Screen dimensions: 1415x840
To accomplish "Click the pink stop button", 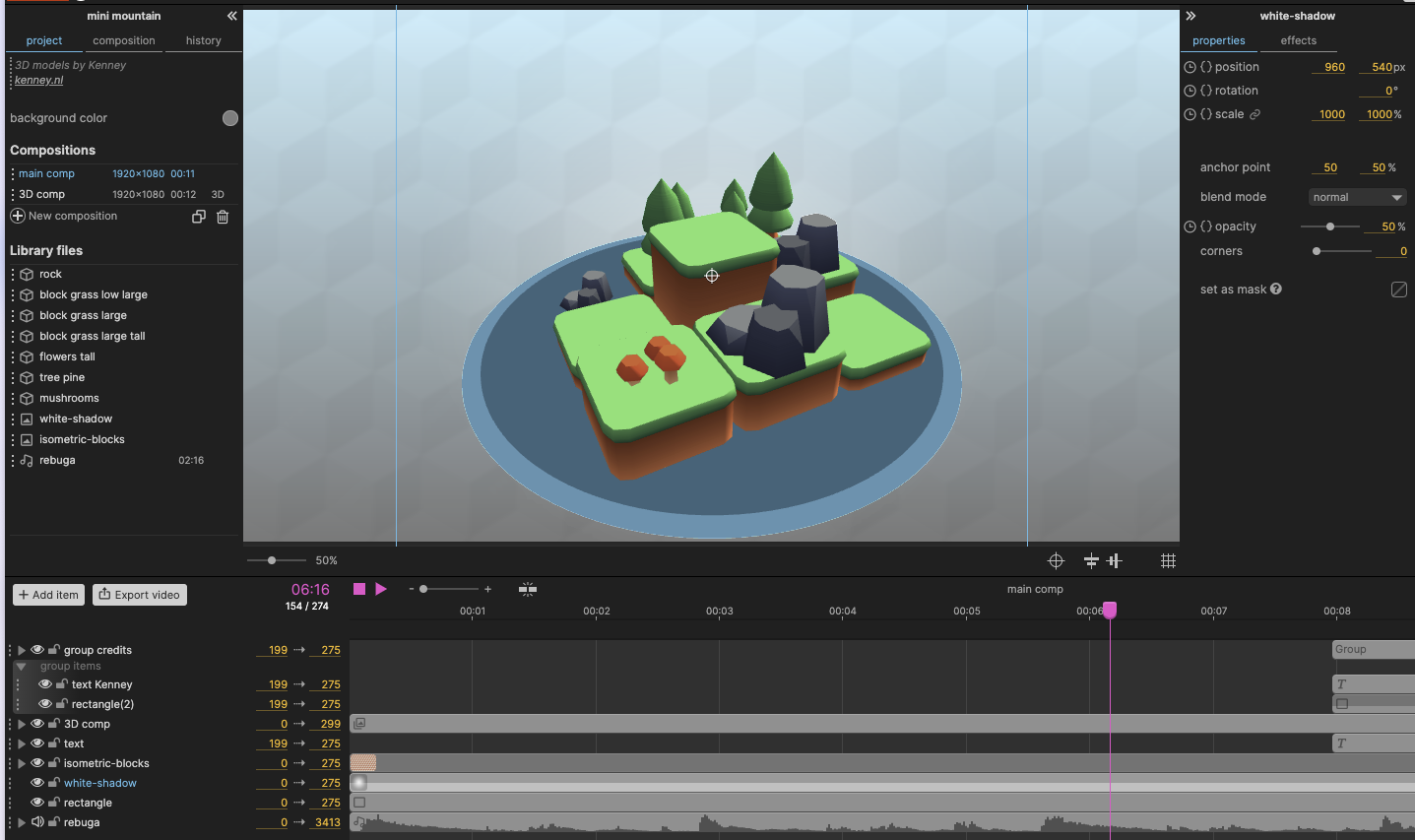I will point(359,589).
